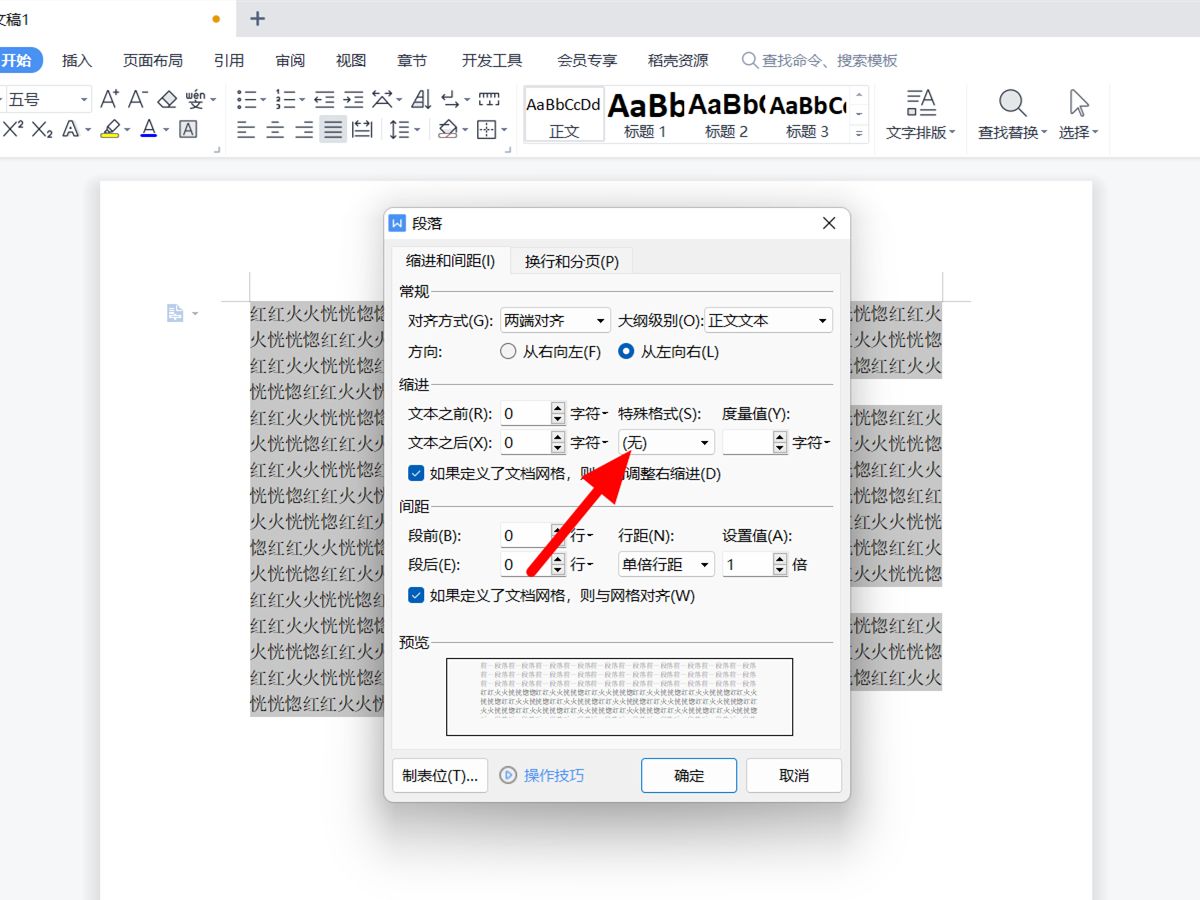Open the phonetic guide (wén) tool

197,99
